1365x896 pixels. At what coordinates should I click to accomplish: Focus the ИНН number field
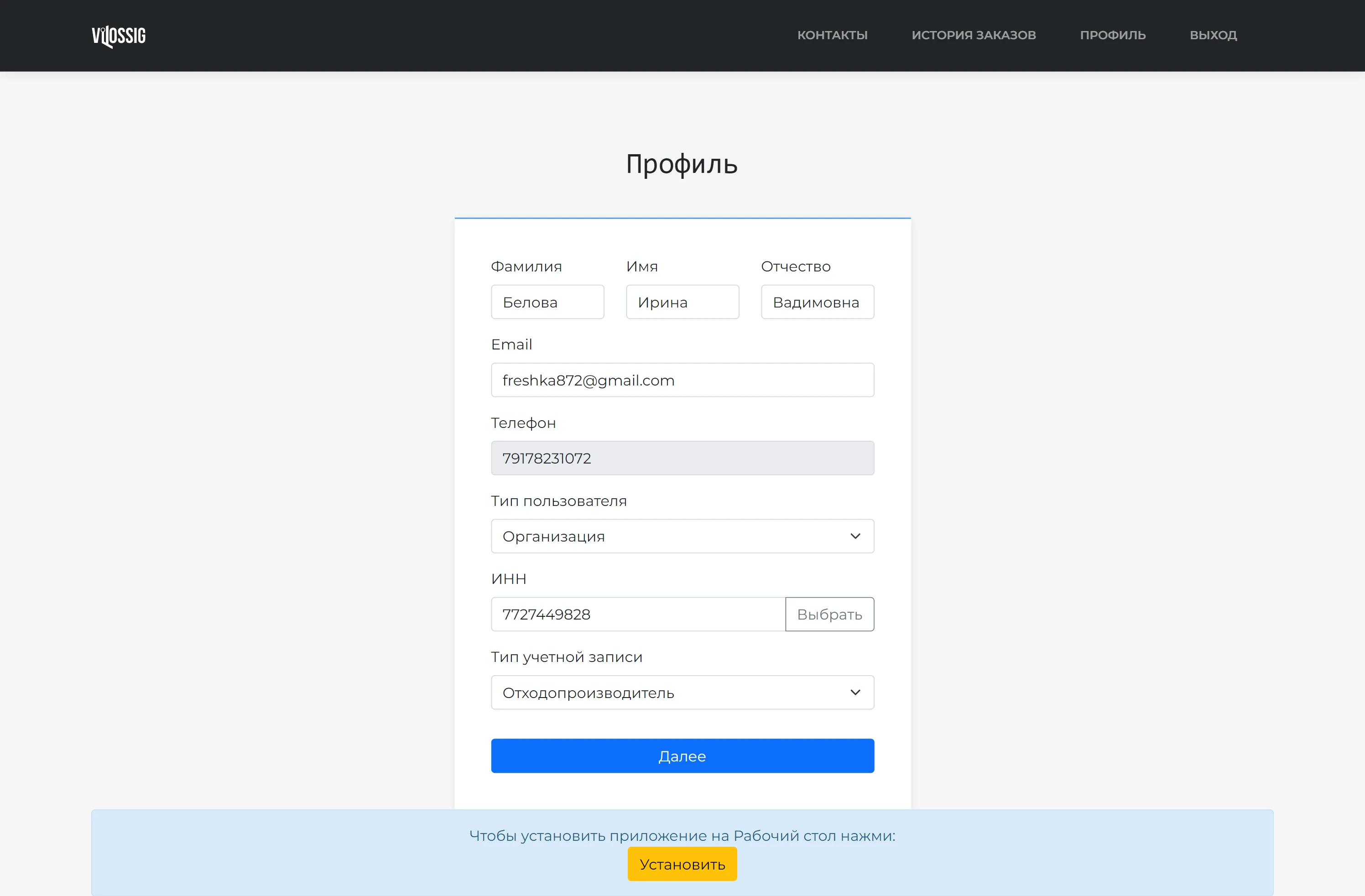(x=638, y=615)
